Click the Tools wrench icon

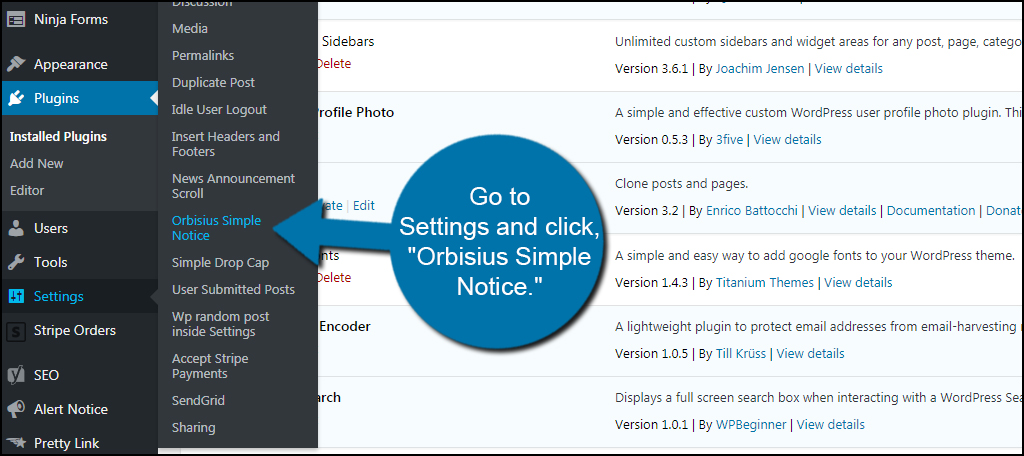[16, 263]
